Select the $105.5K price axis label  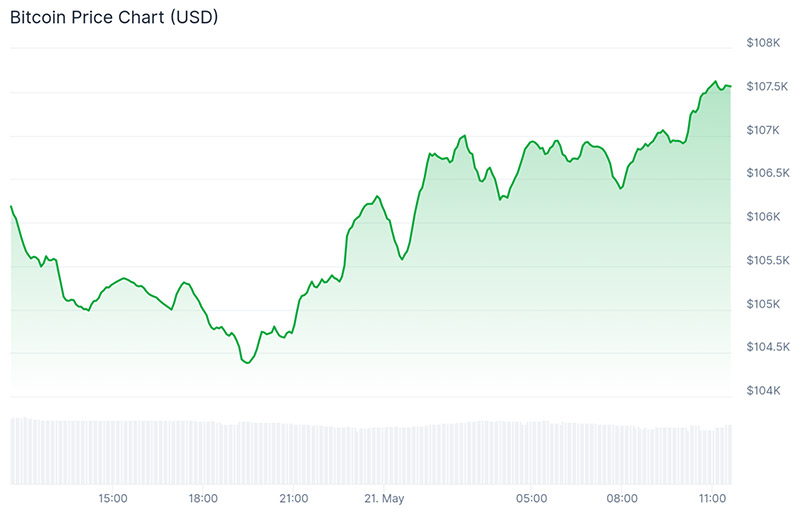pyautogui.click(x=768, y=261)
